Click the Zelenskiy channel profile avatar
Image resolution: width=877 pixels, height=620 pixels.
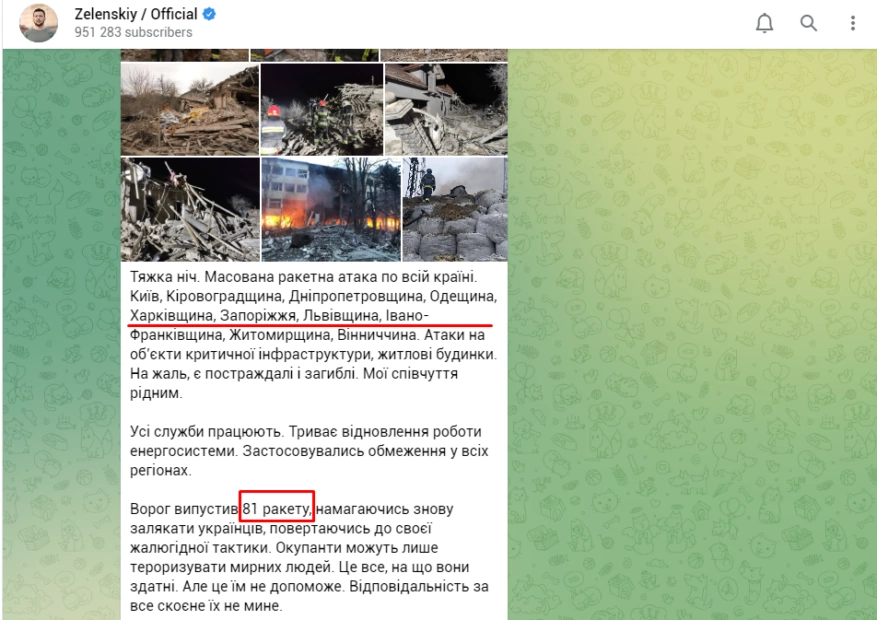coord(39,23)
